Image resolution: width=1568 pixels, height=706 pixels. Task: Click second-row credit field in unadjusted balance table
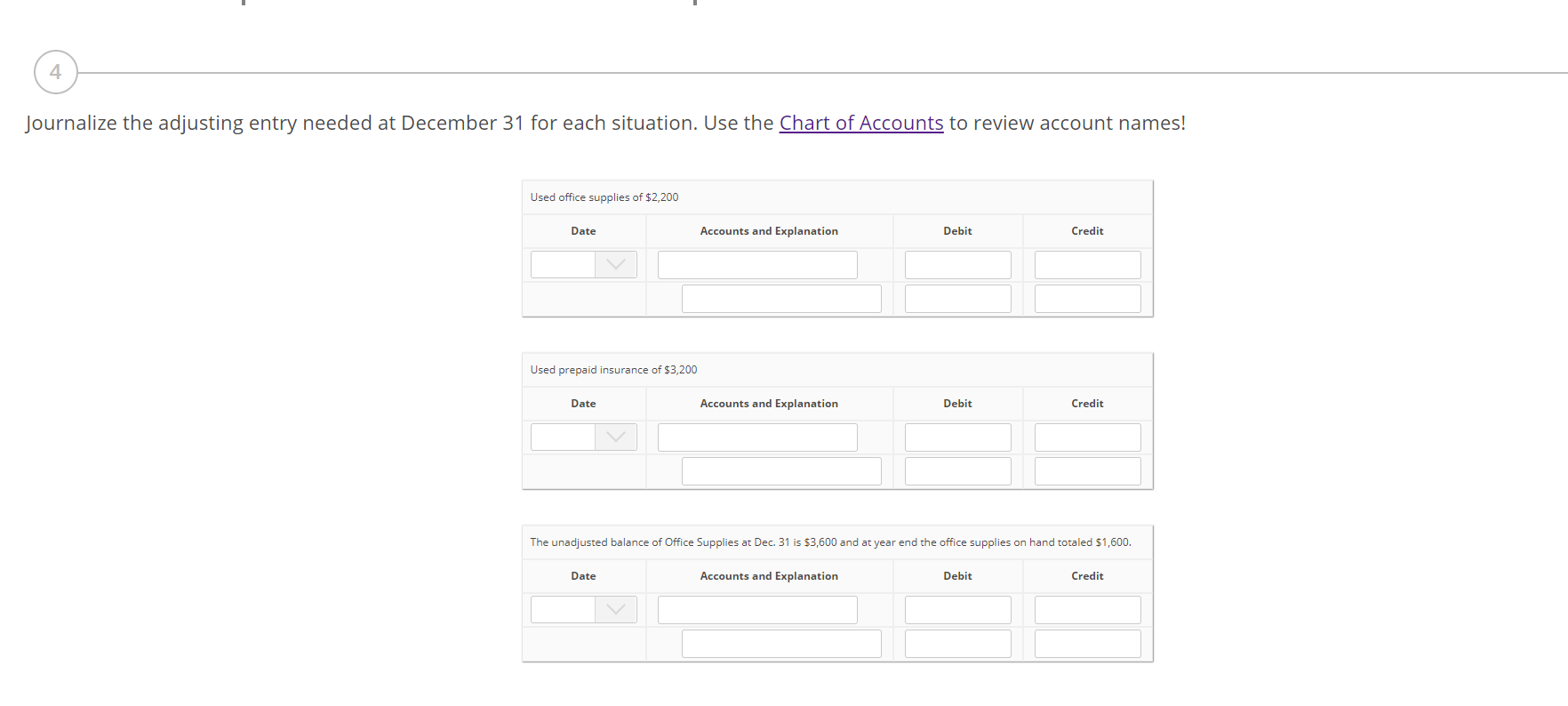pyautogui.click(x=1088, y=644)
